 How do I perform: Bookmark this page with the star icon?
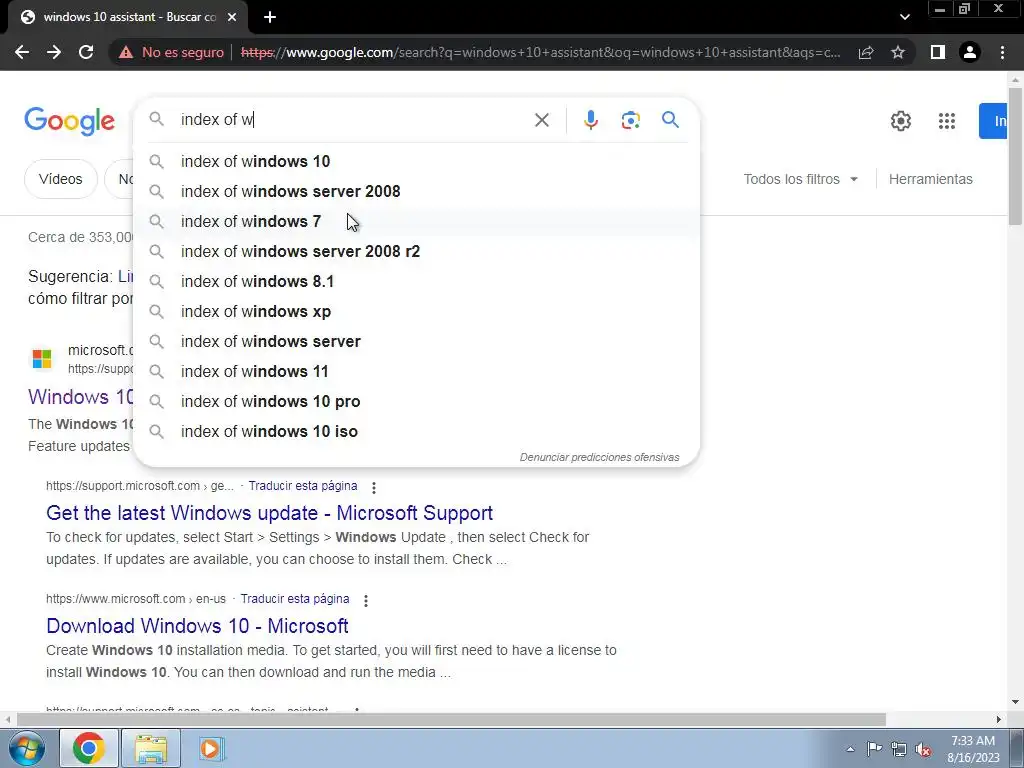pyautogui.click(x=898, y=52)
